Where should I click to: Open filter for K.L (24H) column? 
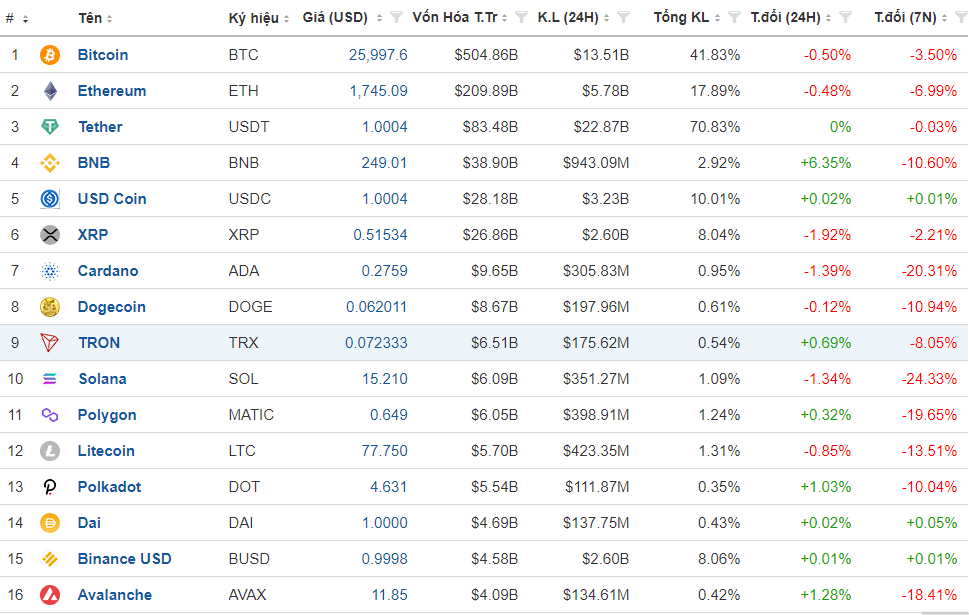click(624, 18)
